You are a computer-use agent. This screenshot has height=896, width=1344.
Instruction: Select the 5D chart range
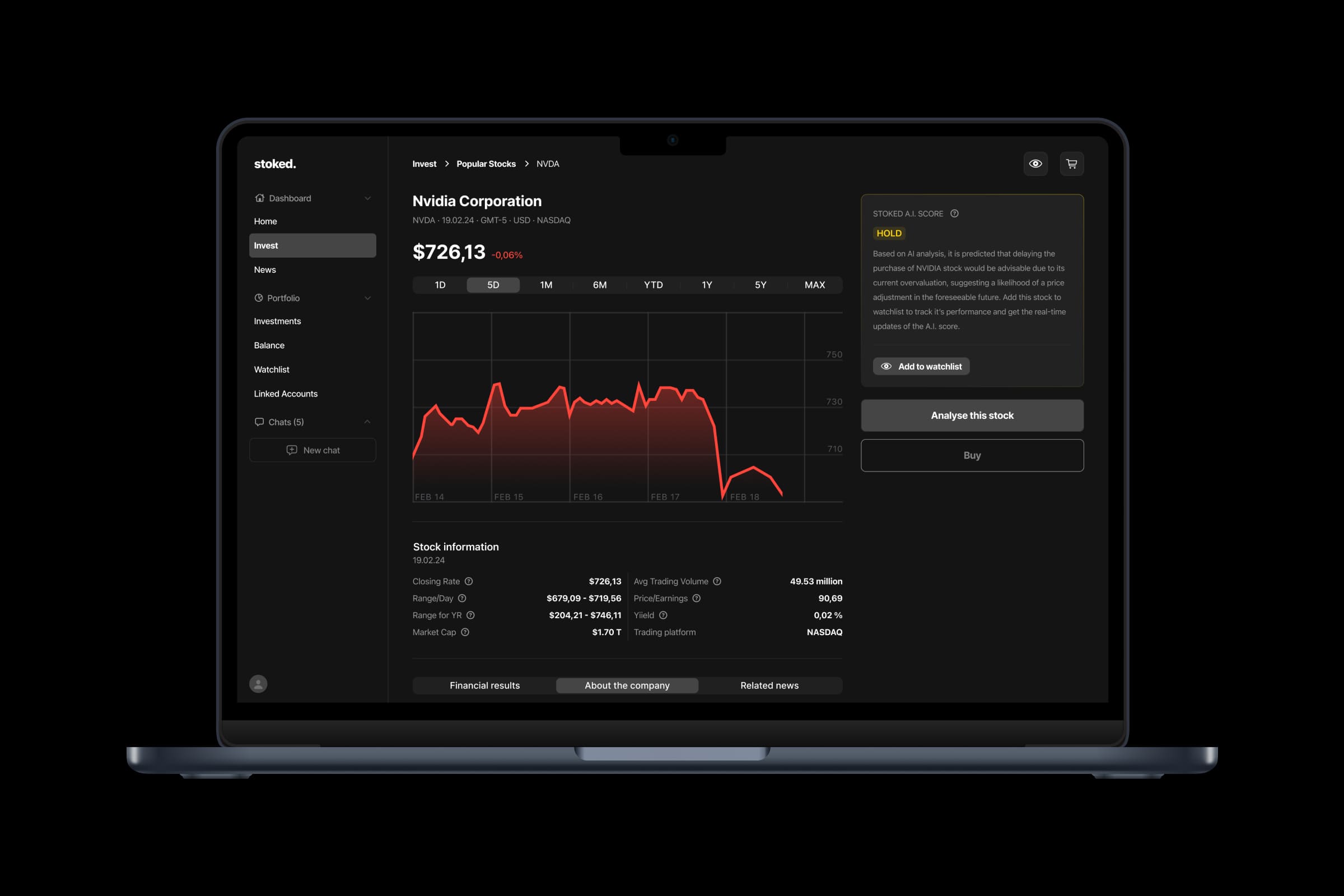tap(493, 284)
